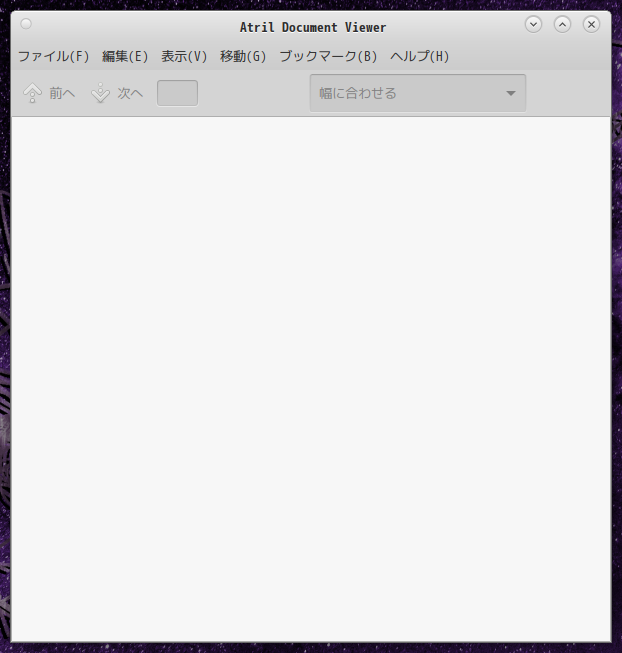
Task: Minimize the Atril Document Viewer window
Action: (533, 25)
